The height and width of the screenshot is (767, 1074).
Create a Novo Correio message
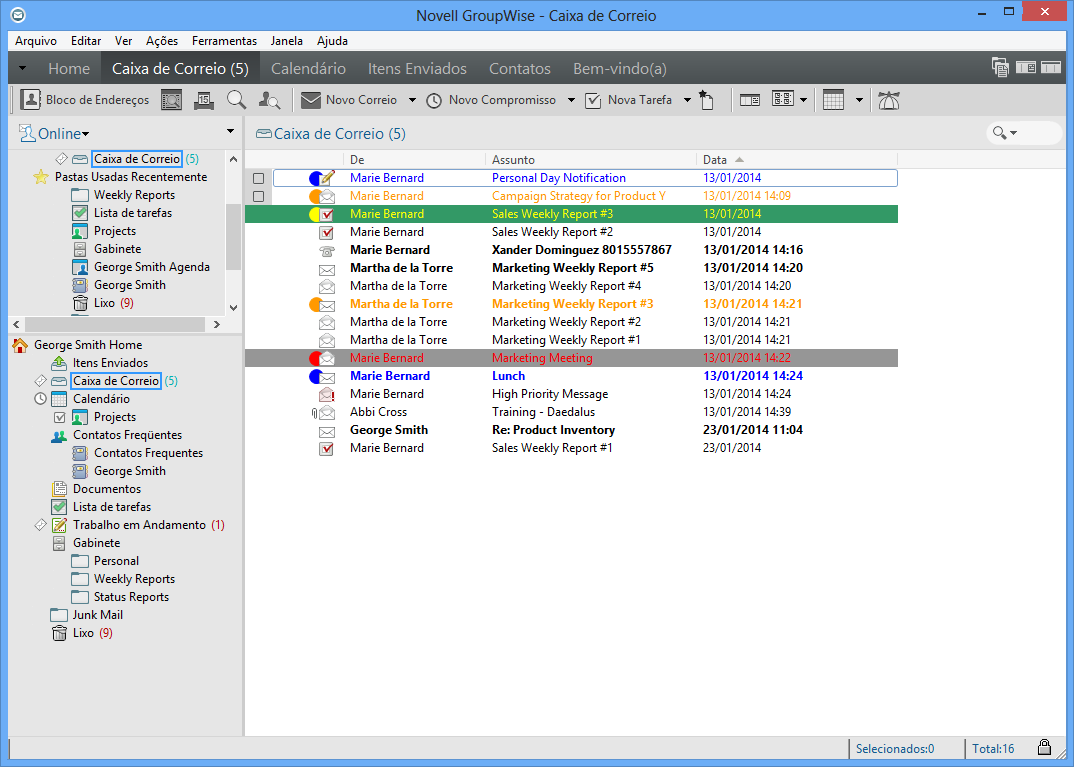tap(349, 100)
